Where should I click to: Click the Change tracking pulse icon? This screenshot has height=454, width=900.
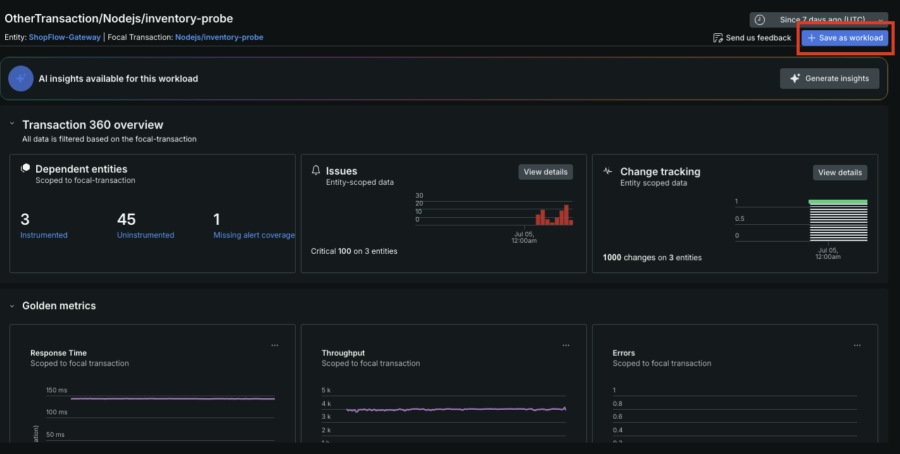pos(608,171)
